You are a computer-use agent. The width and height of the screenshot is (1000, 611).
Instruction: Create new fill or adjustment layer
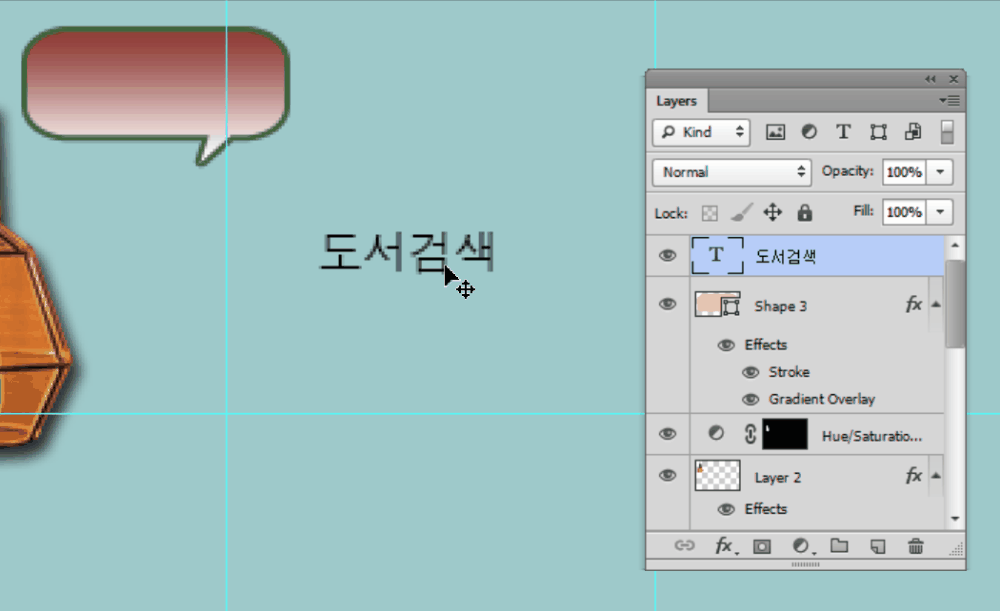pos(802,546)
